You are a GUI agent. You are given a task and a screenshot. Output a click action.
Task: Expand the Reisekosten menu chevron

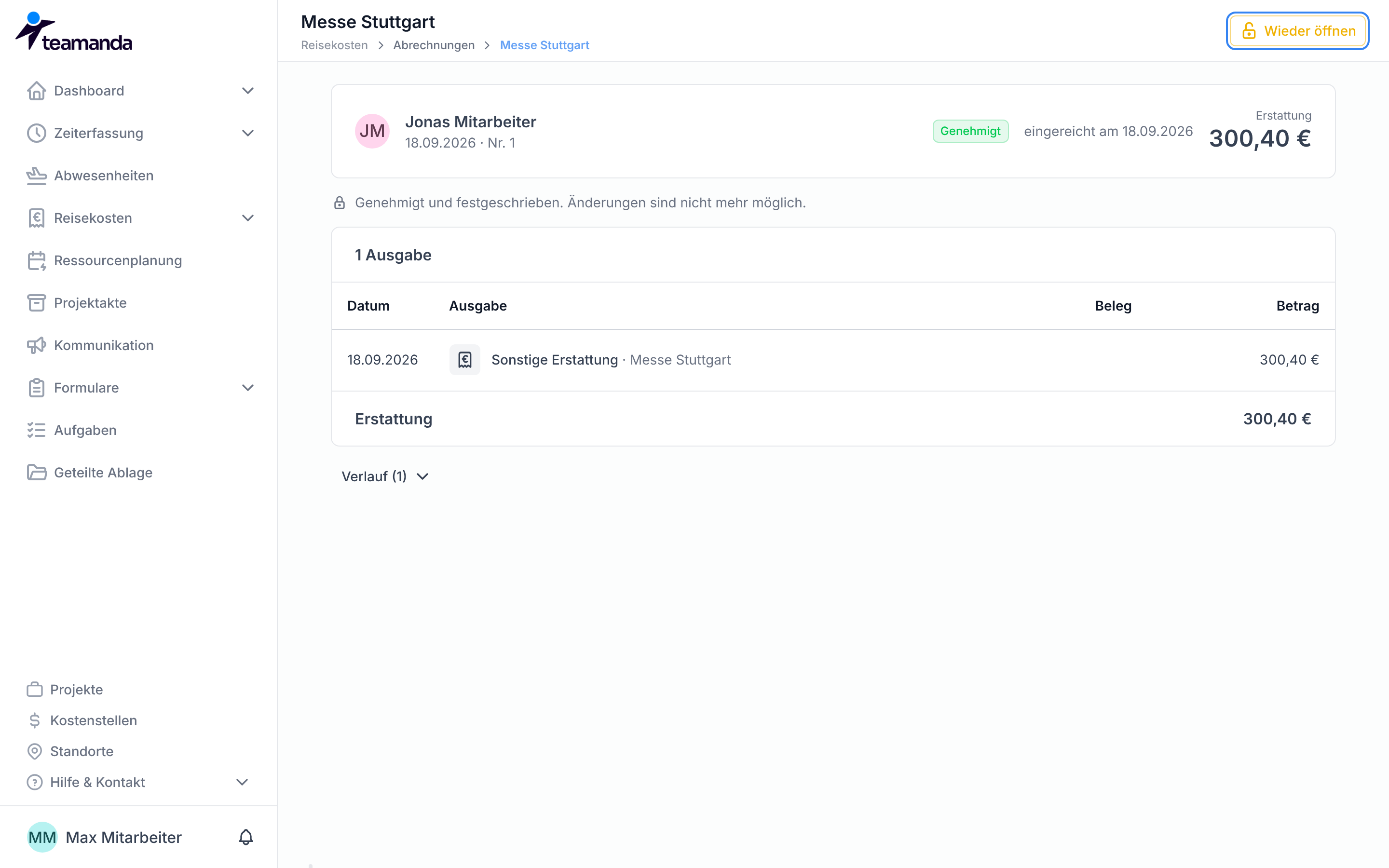click(x=247, y=218)
